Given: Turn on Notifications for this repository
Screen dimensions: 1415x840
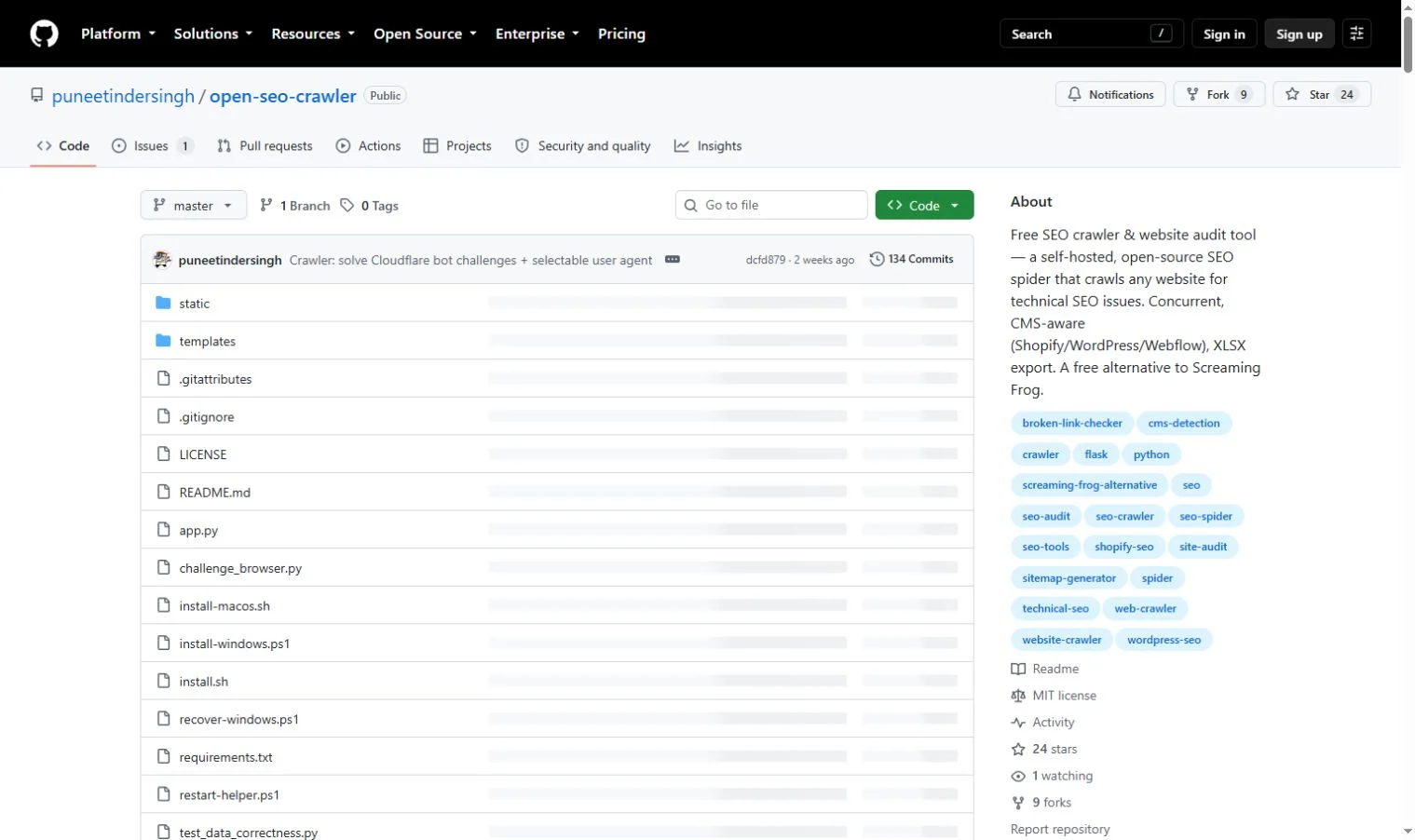Looking at the screenshot, I should [1110, 94].
